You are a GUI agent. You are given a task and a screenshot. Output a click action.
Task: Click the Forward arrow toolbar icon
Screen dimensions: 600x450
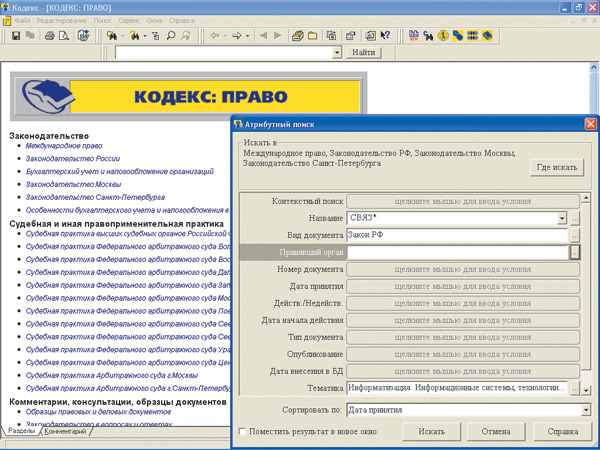pyautogui.click(x=237, y=36)
